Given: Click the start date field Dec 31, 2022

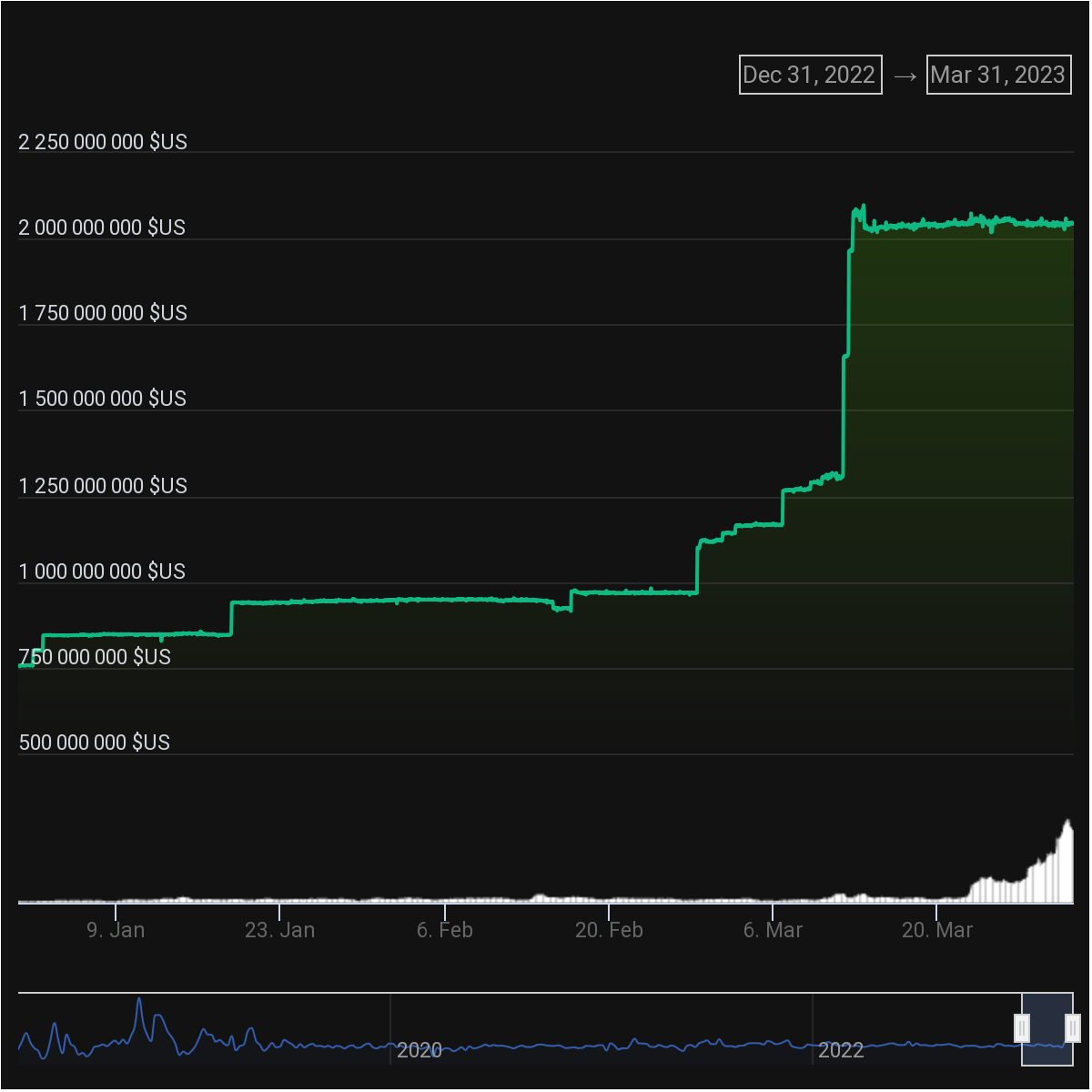Looking at the screenshot, I should tap(810, 75).
